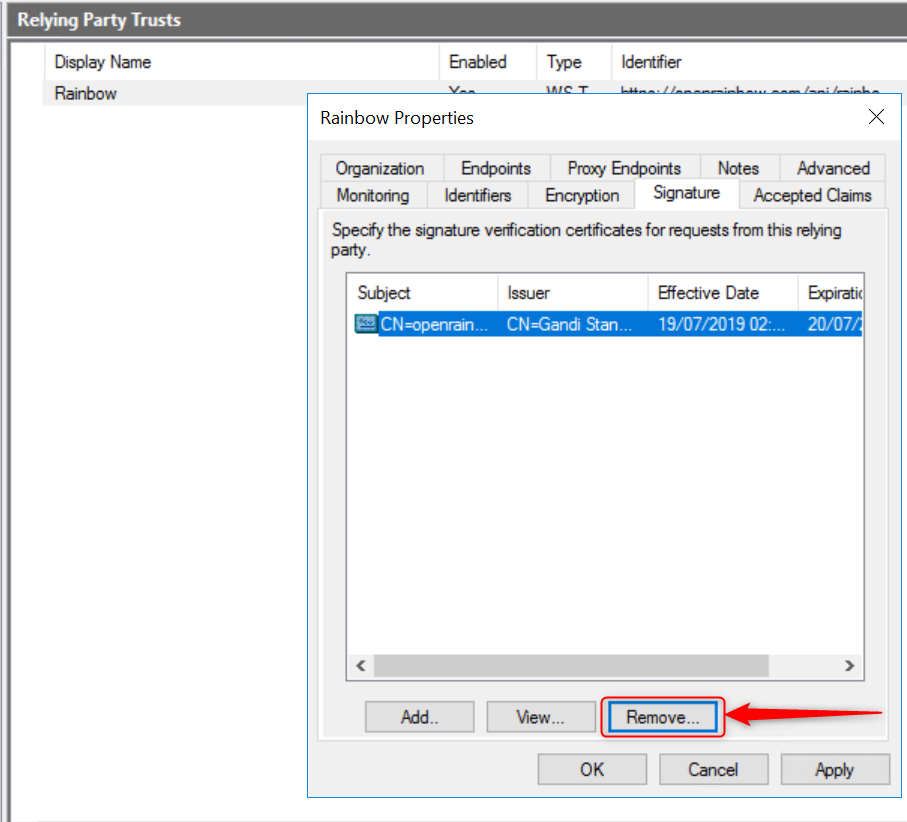Confirm changes with the OK button

592,769
